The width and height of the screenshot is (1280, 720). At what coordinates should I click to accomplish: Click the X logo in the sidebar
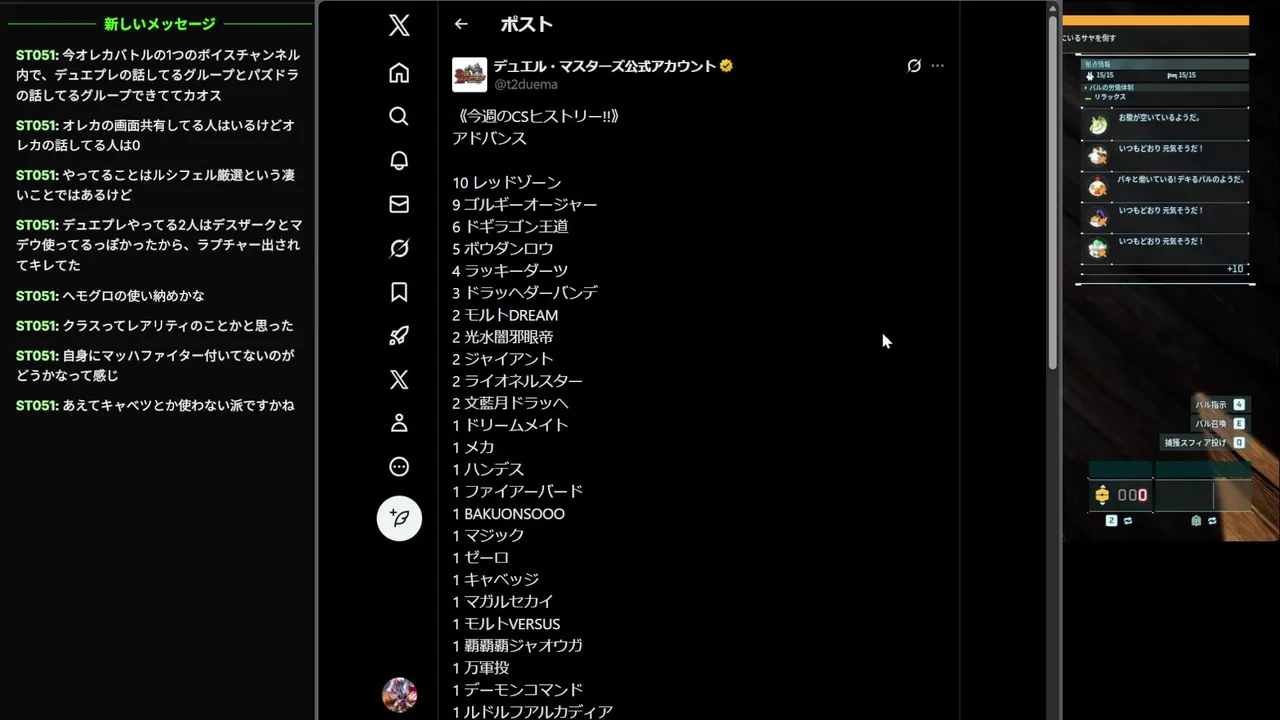coord(399,26)
